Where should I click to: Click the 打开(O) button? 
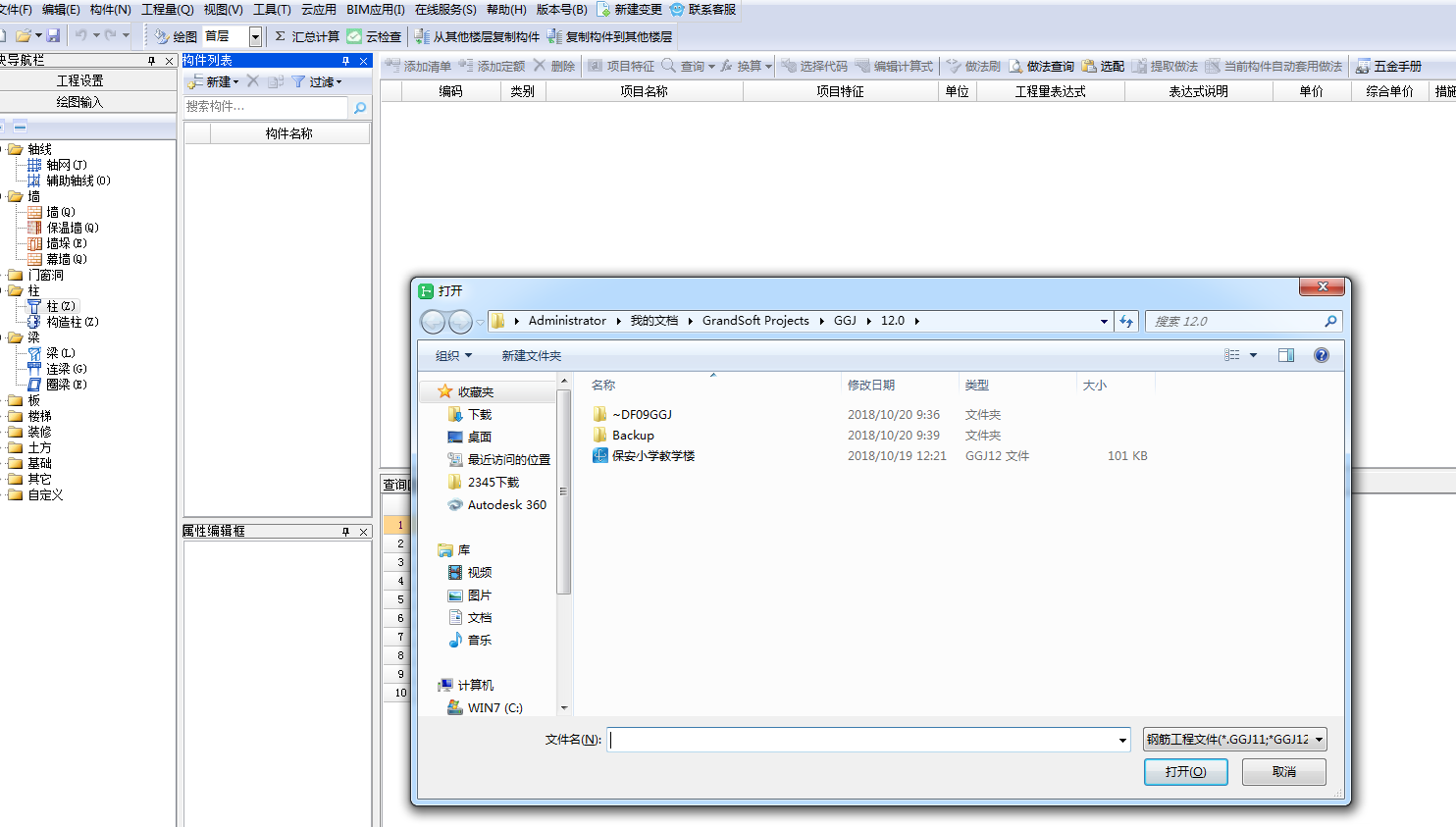point(1185,772)
